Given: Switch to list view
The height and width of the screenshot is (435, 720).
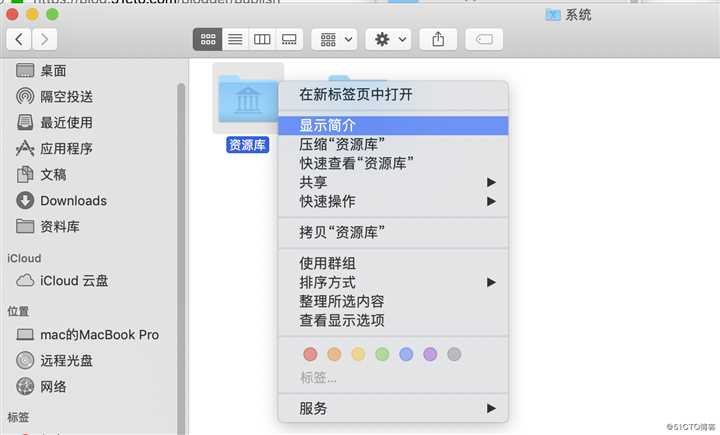Looking at the screenshot, I should (x=235, y=40).
